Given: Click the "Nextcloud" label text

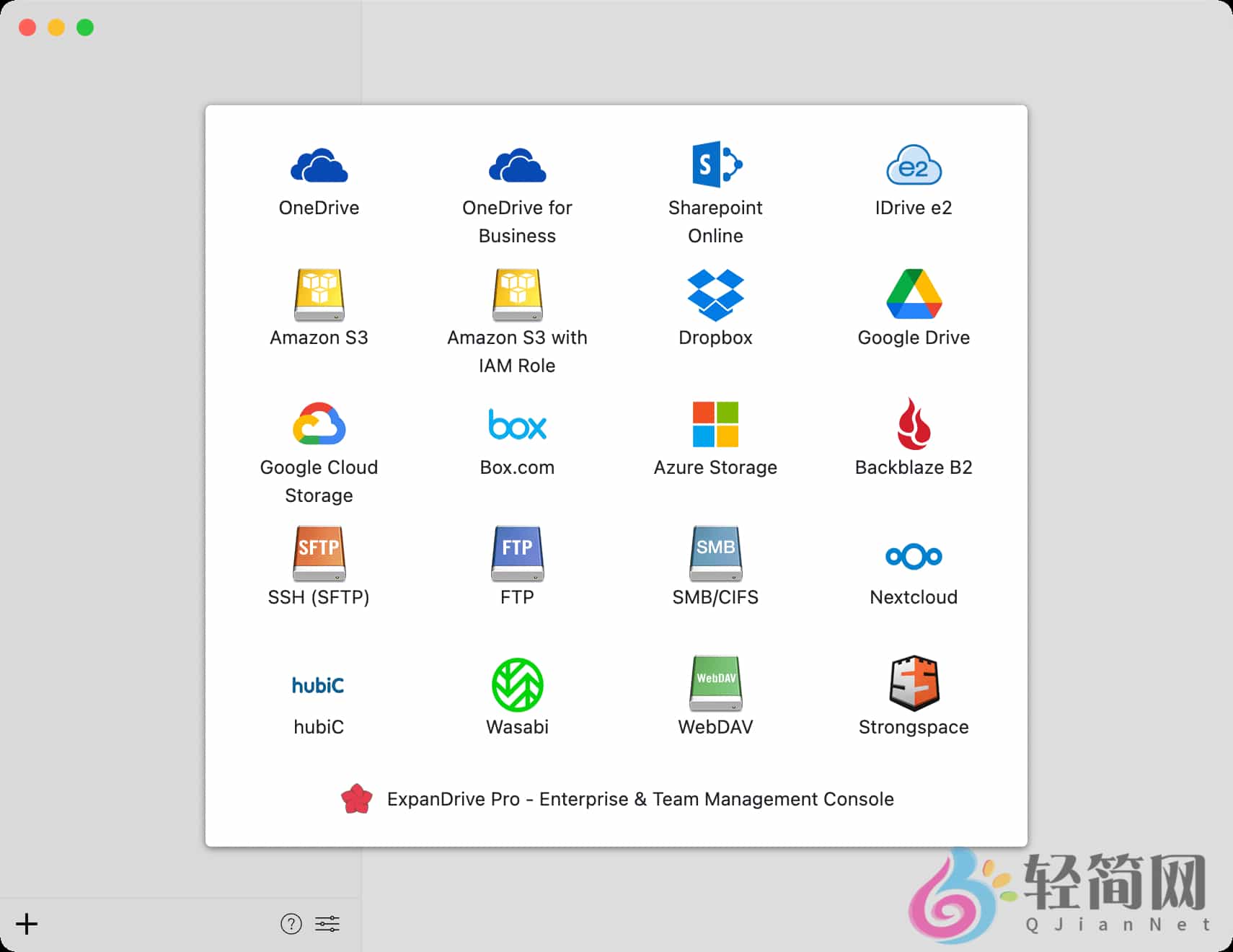Looking at the screenshot, I should (x=914, y=597).
